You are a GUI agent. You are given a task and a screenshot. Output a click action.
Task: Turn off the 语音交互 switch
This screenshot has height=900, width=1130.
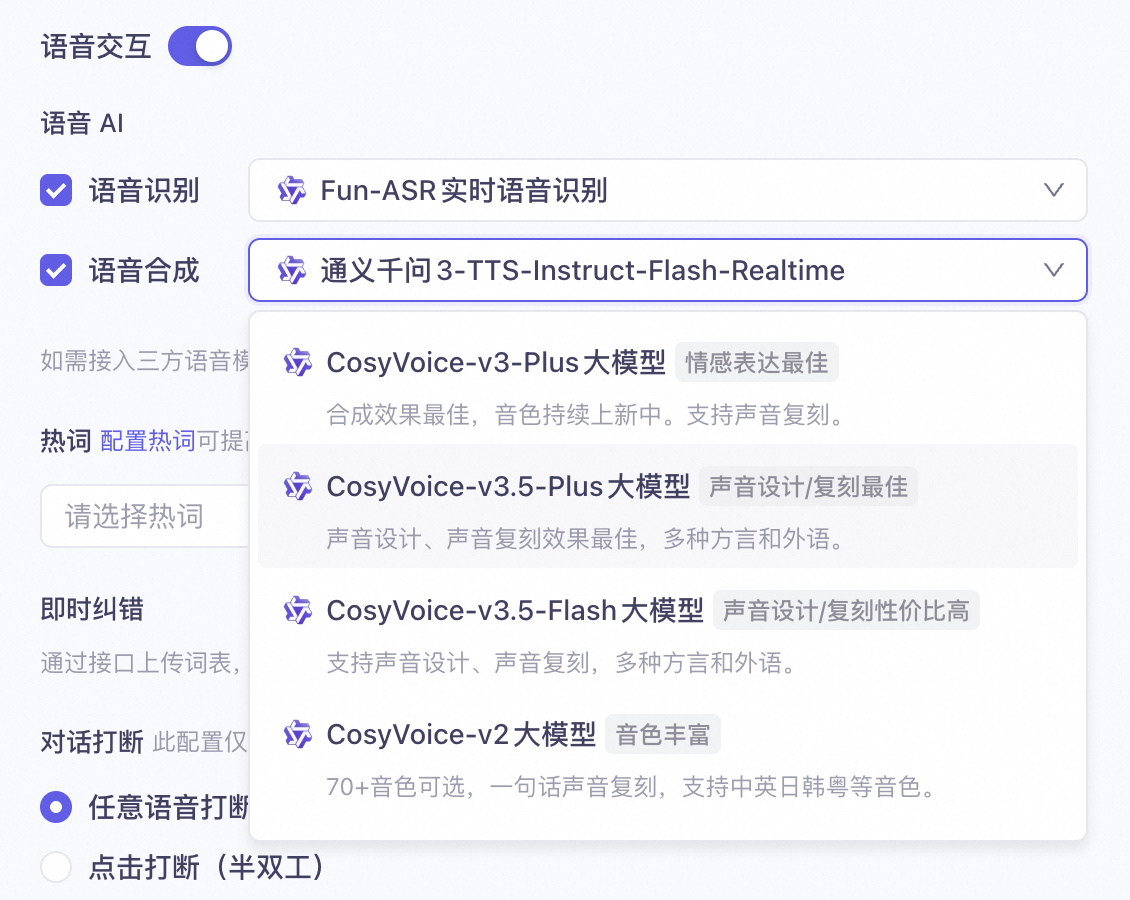tap(200, 46)
